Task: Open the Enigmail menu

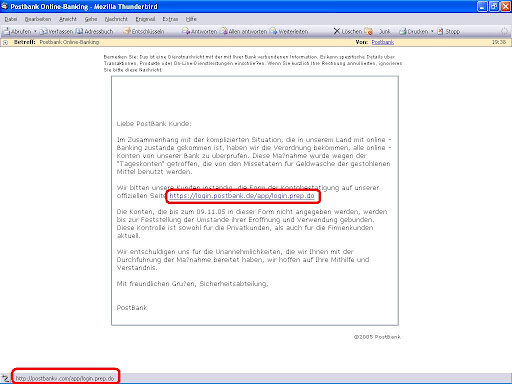Action: [x=145, y=19]
